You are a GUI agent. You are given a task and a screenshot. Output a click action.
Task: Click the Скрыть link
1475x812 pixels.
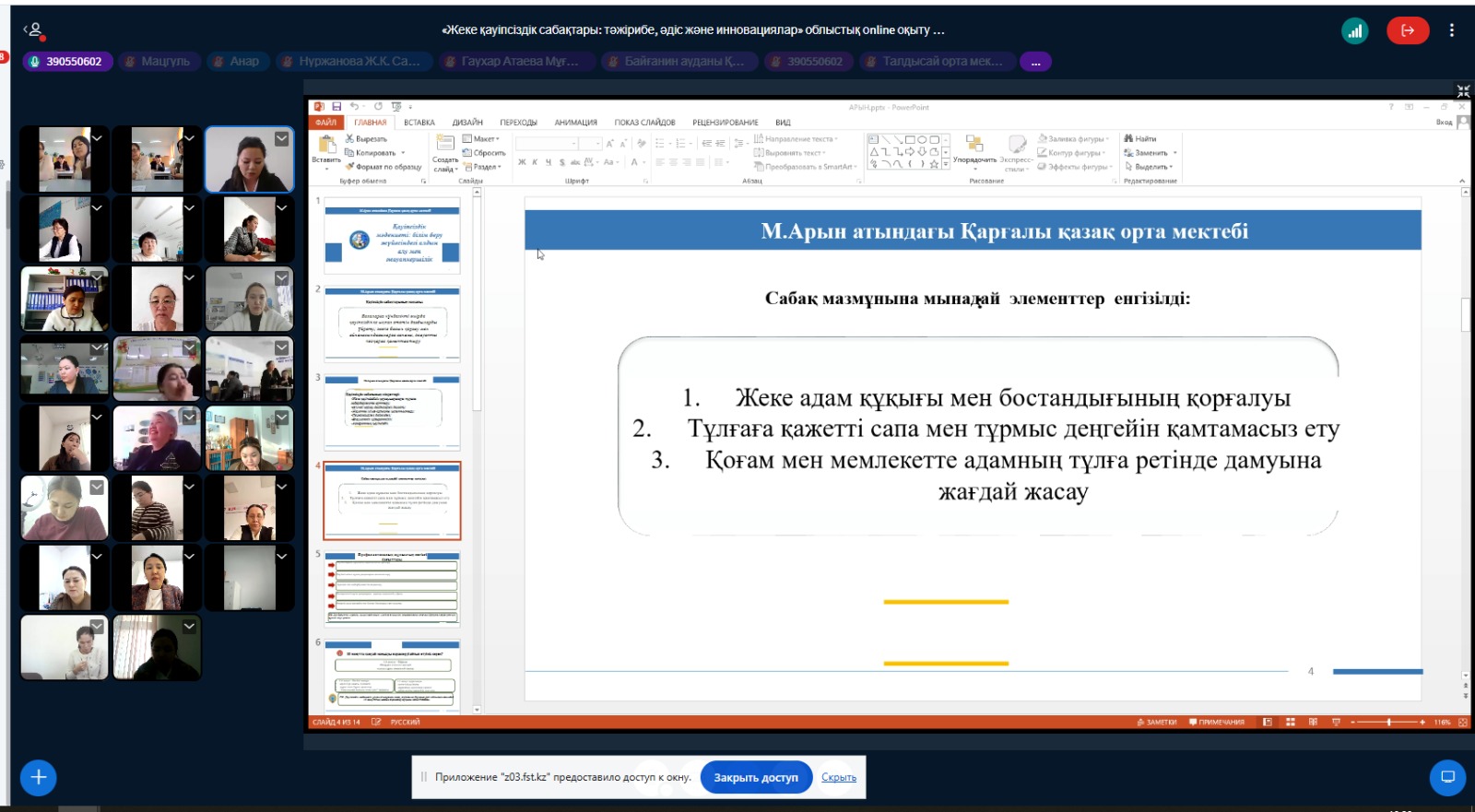click(838, 778)
